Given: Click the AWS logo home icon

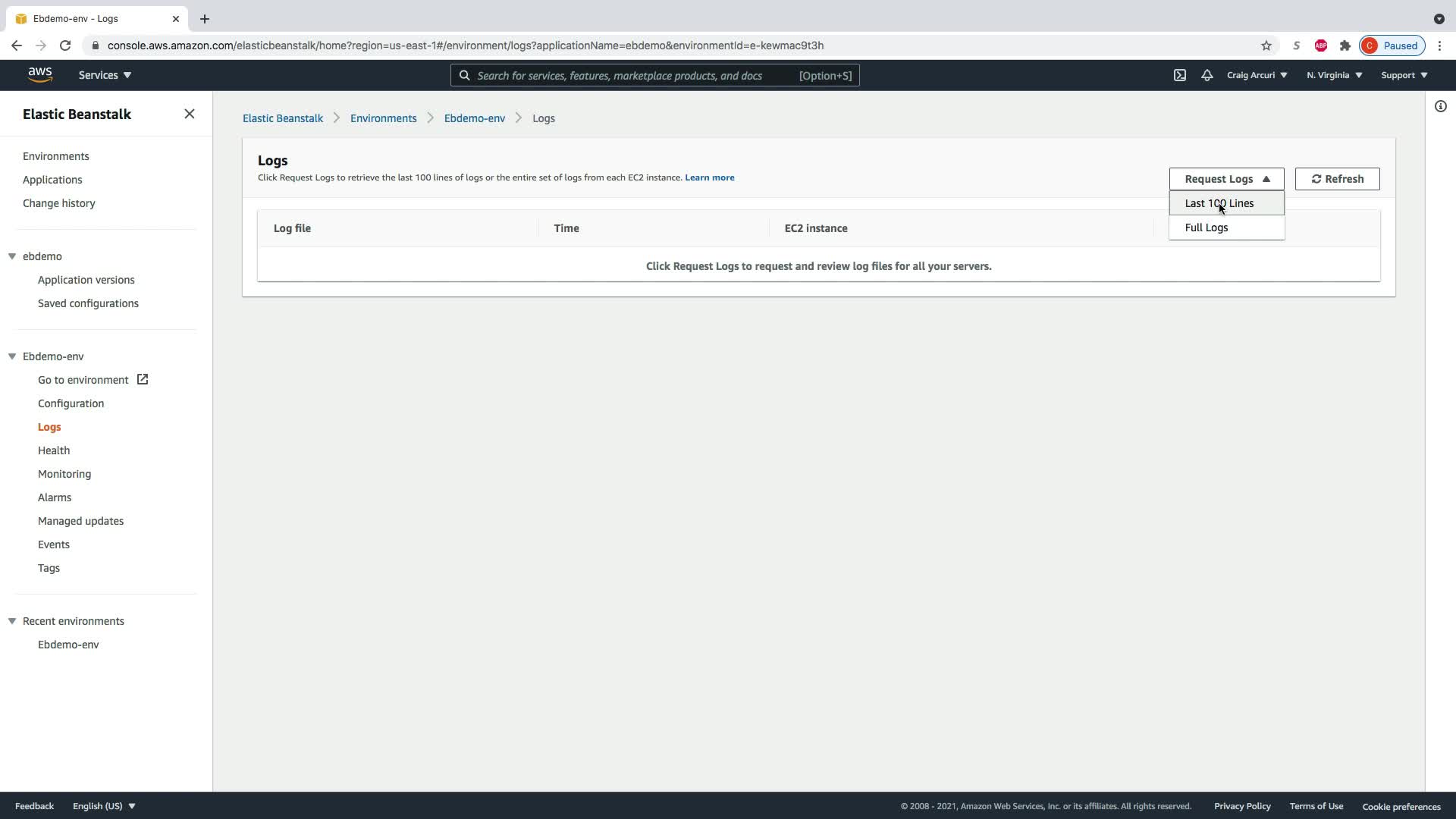Looking at the screenshot, I should 40,75.
